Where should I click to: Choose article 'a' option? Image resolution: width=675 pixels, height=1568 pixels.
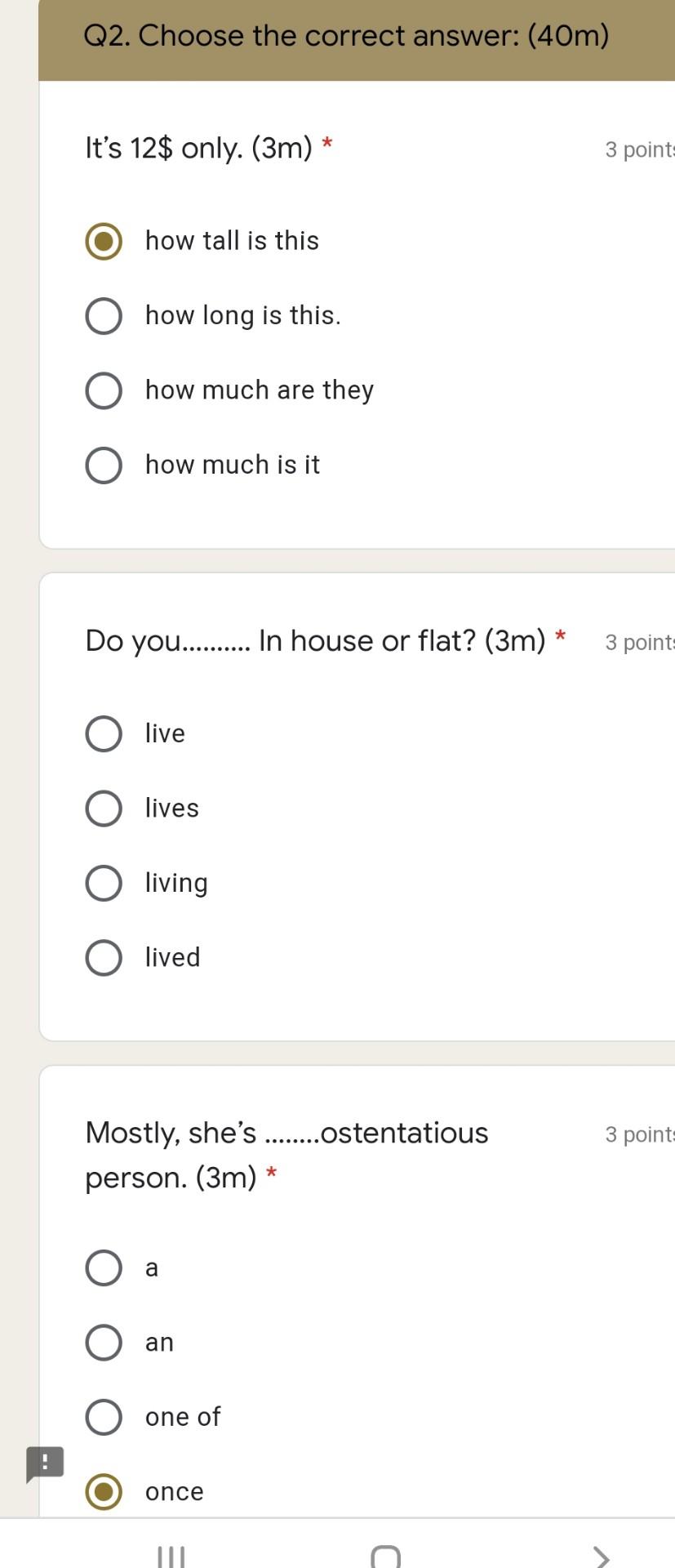[104, 1267]
